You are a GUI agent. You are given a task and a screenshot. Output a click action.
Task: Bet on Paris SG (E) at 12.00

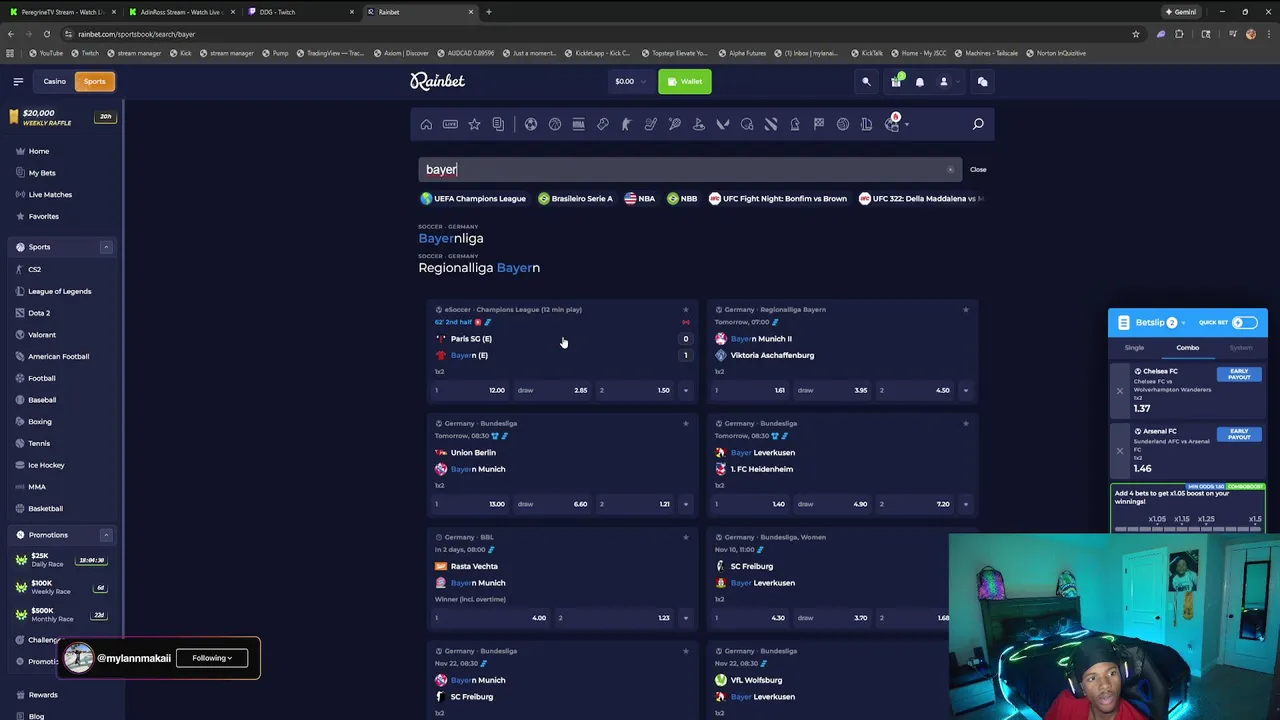coord(470,390)
